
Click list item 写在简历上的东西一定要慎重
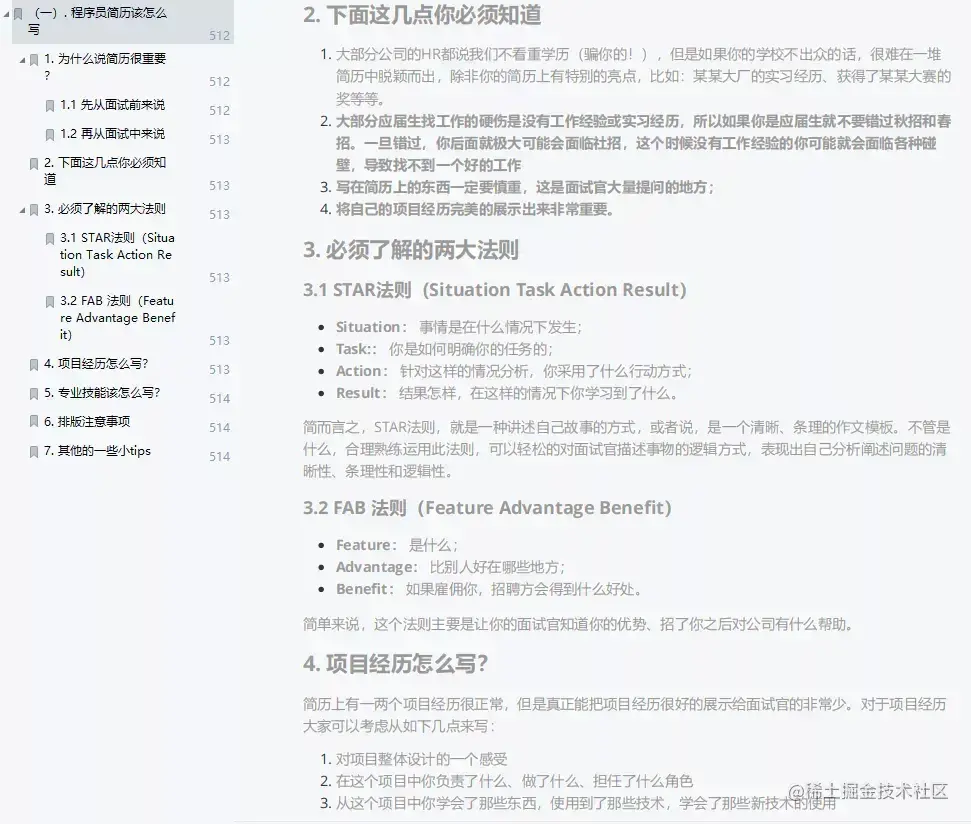pyautogui.click(x=525, y=187)
